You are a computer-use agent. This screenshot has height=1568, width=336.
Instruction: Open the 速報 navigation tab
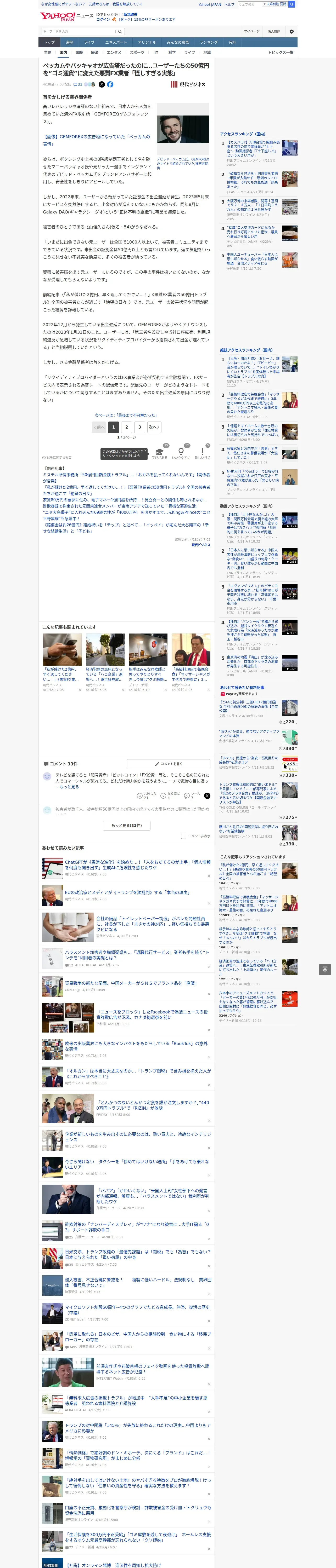[69, 43]
